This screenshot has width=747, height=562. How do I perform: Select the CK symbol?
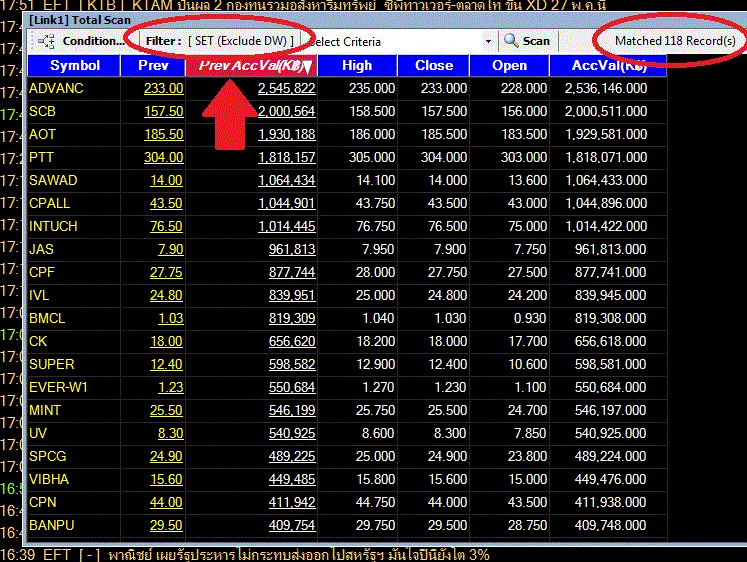(x=38, y=341)
